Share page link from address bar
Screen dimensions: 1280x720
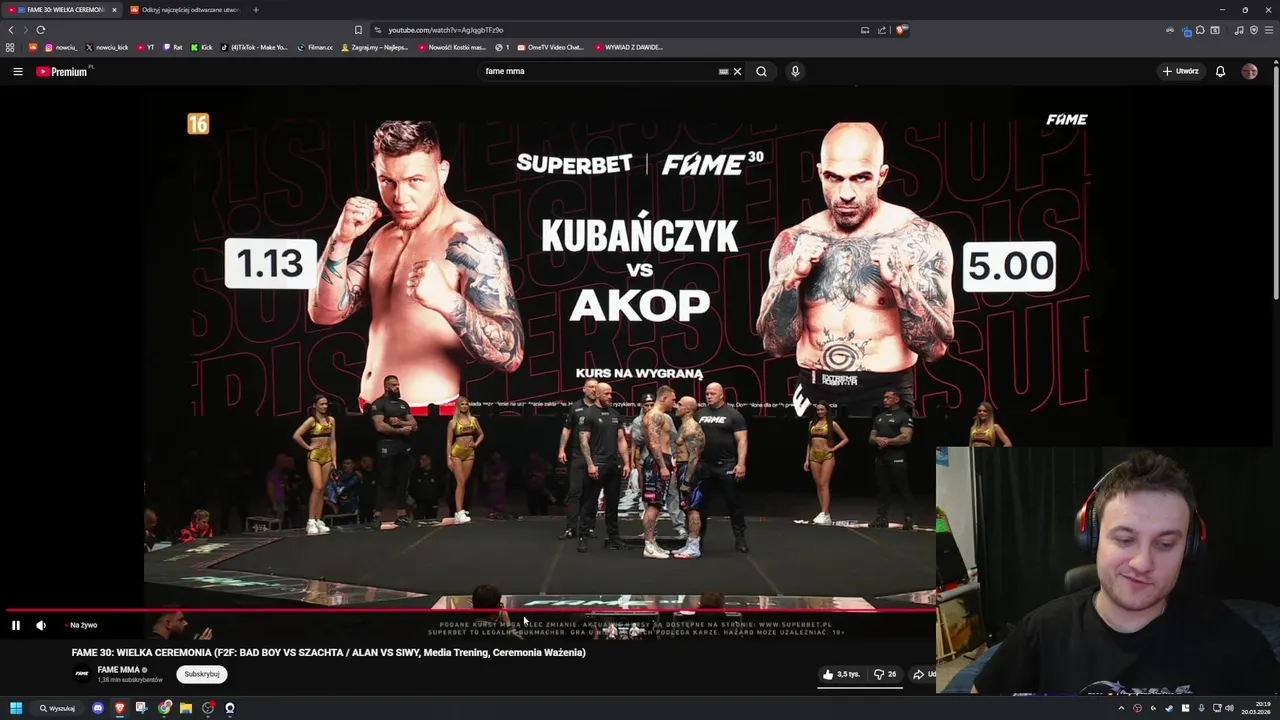[882, 30]
